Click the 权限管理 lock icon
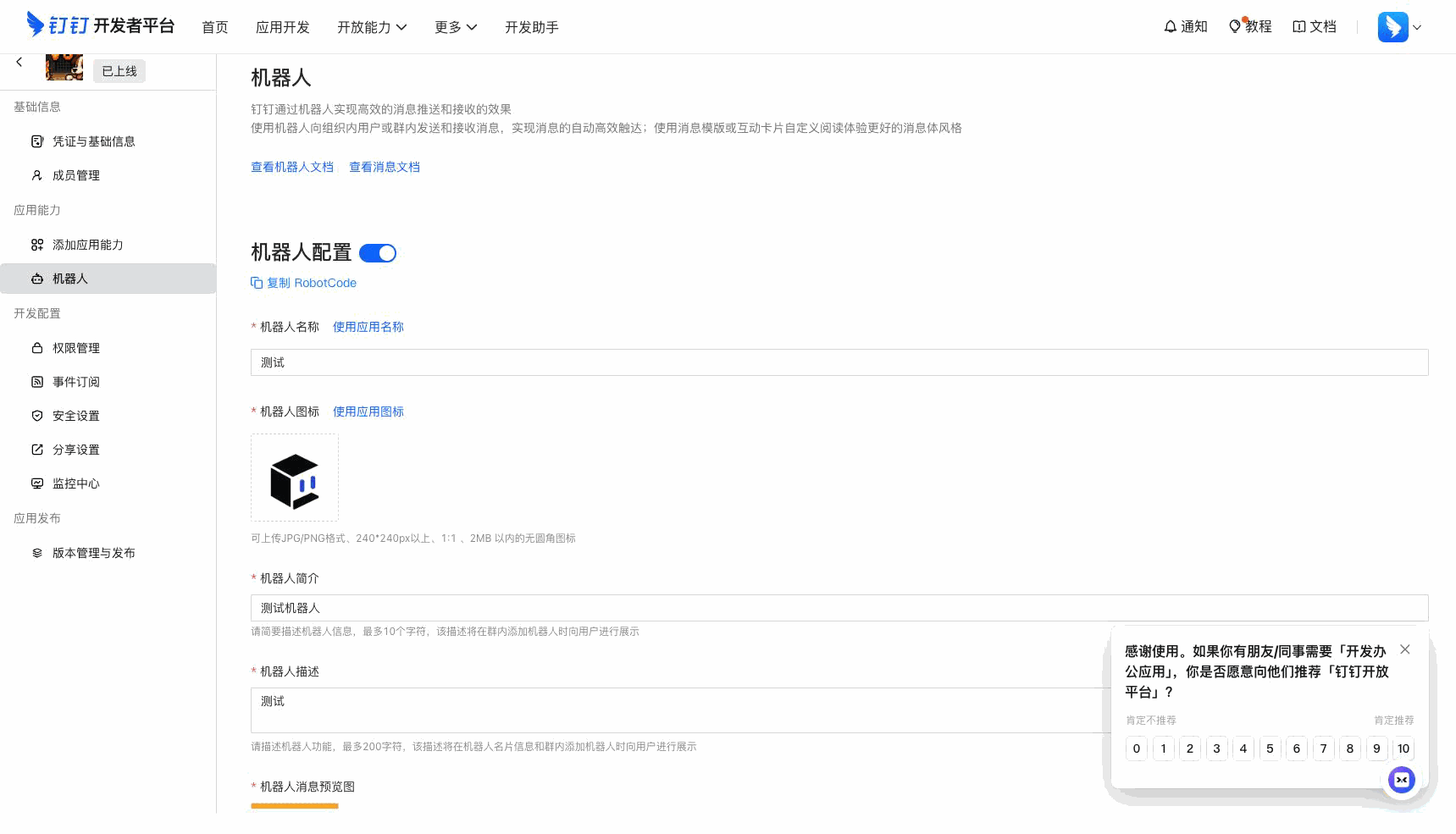Image resolution: width=1456 pixels, height=834 pixels. coord(37,348)
